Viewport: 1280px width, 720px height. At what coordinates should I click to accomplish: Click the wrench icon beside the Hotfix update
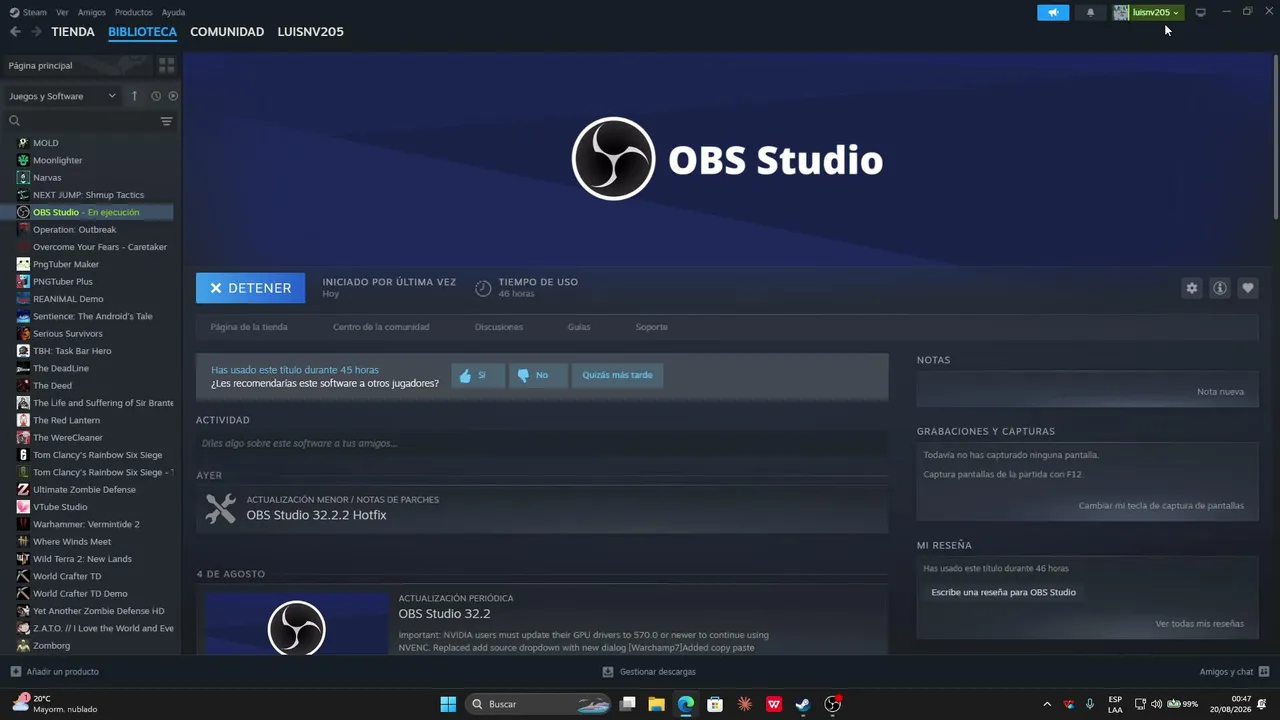(x=220, y=508)
